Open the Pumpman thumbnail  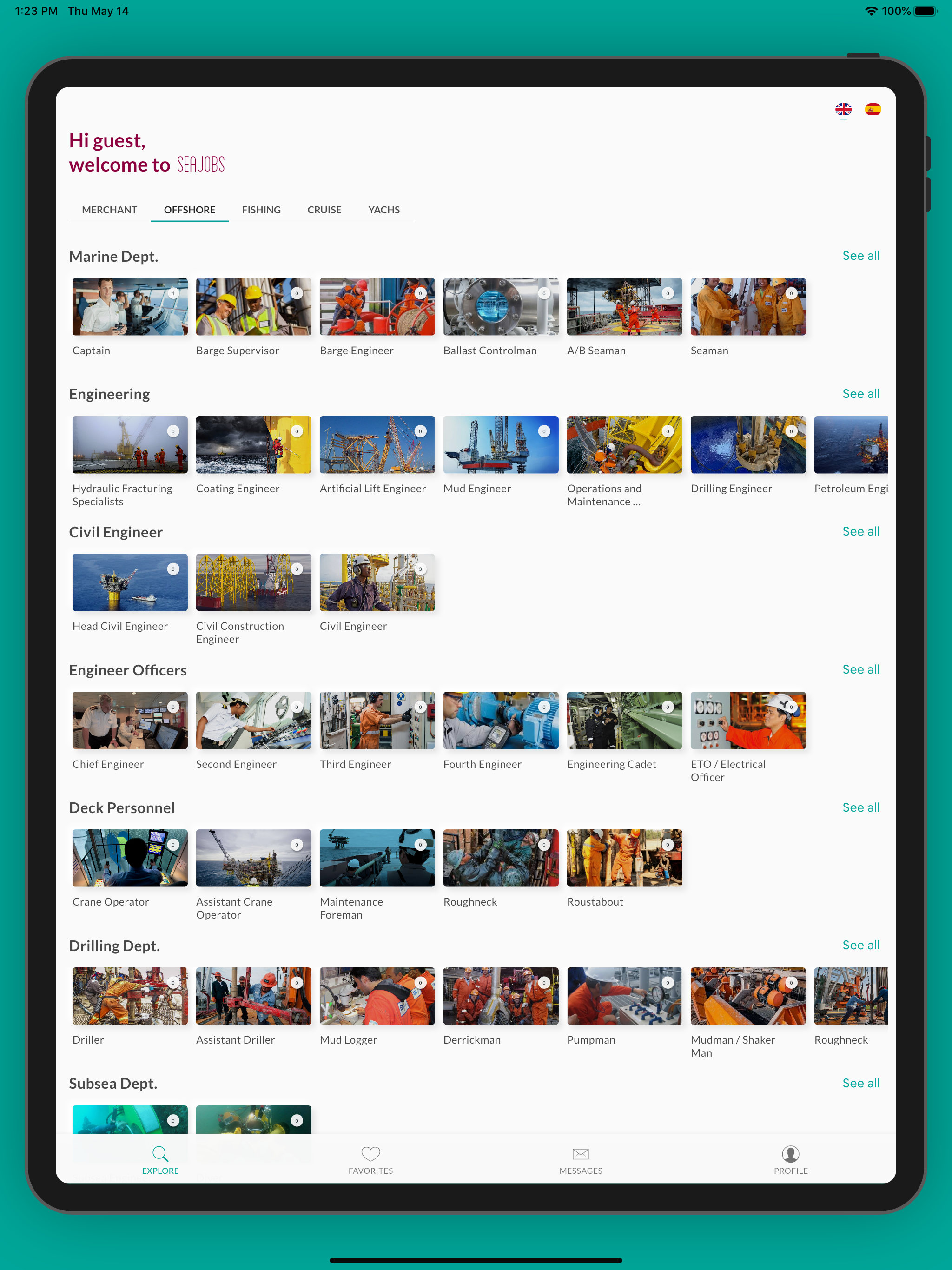point(624,996)
